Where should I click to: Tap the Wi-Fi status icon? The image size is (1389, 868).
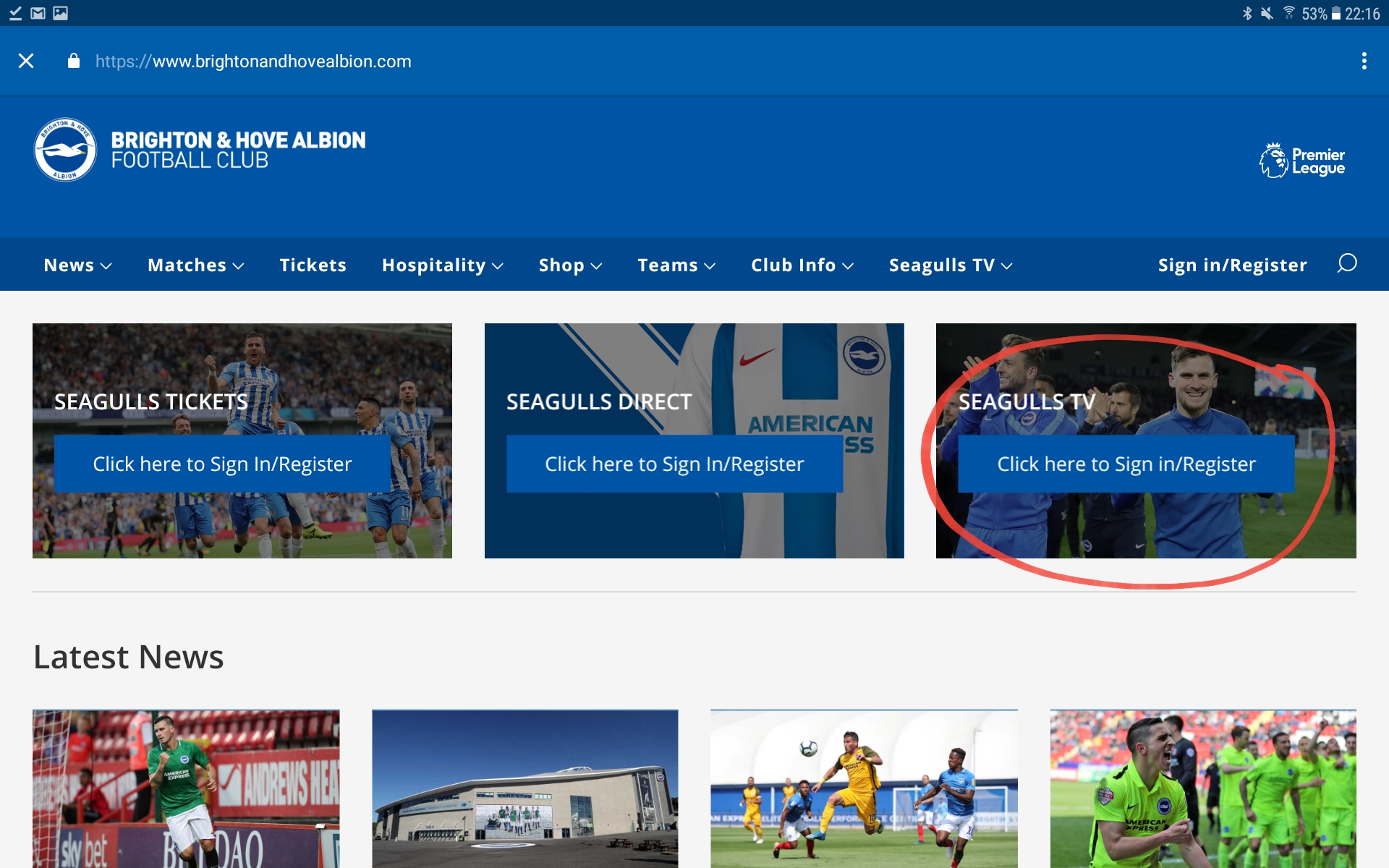pos(1289,13)
